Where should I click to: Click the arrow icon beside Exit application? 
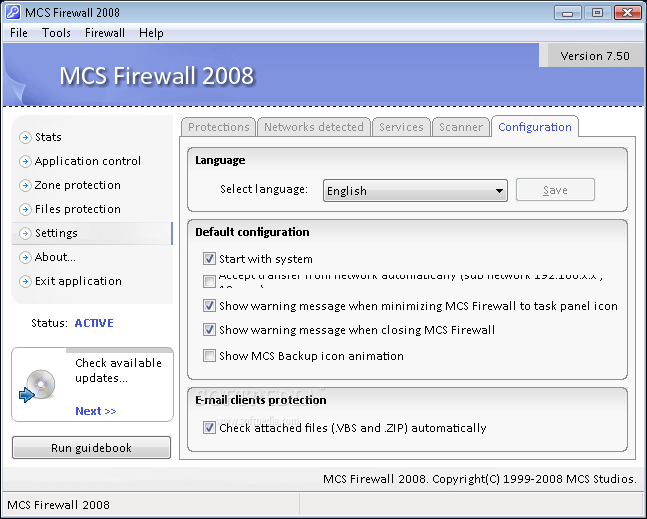(25, 281)
